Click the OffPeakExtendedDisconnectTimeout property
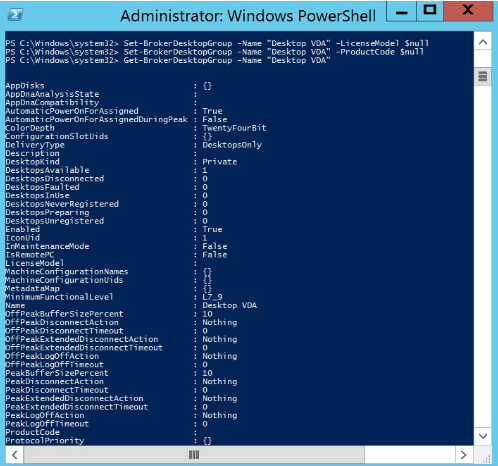The image size is (498, 466). click(84, 348)
